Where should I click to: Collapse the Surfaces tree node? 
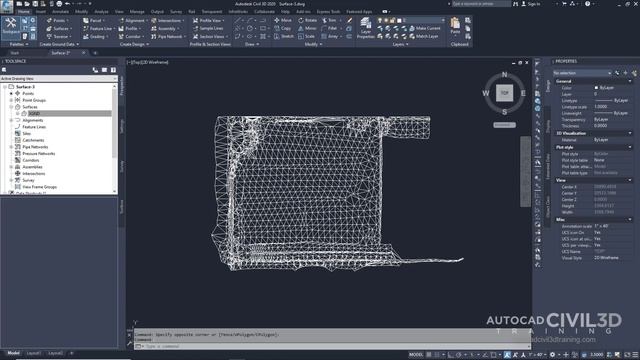pyautogui.click(x=11, y=107)
